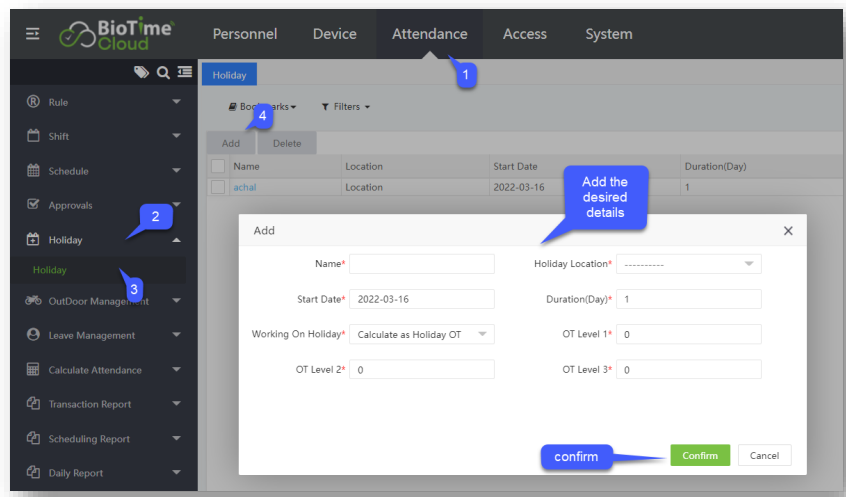
Task: Click the Cancel button in dialog
Action: pos(764,456)
